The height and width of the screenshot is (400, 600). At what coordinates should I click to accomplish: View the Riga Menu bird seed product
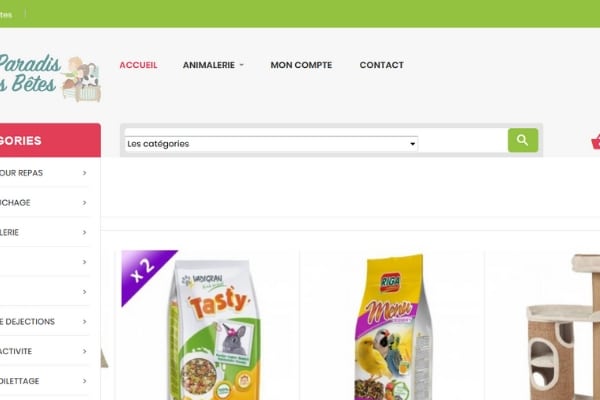click(x=393, y=328)
